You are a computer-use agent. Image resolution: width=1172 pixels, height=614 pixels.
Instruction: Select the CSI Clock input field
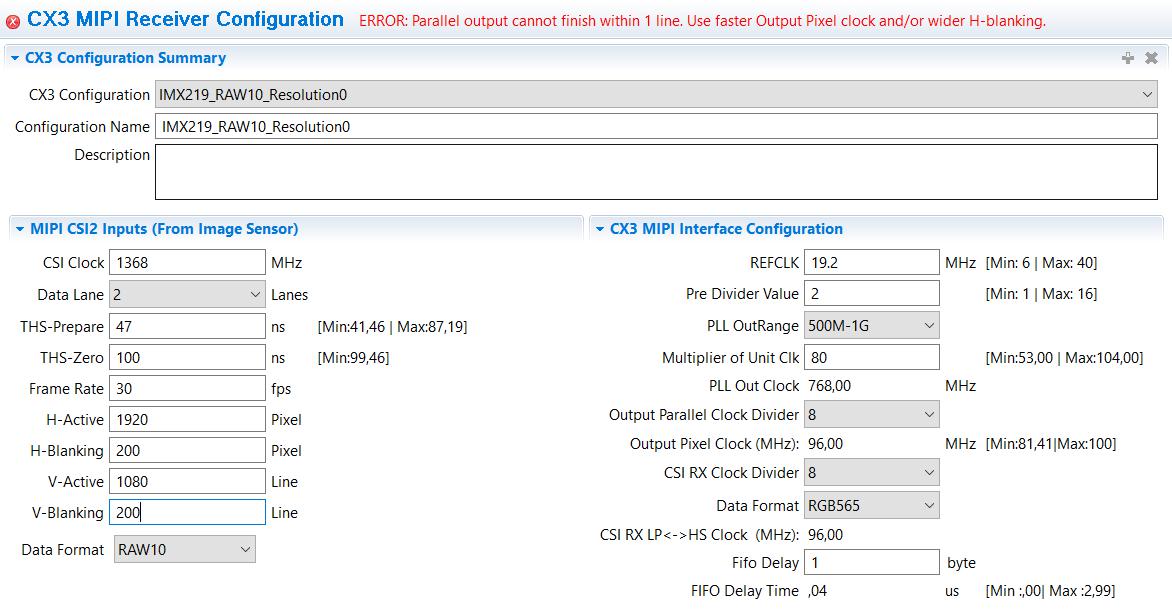tap(187, 263)
